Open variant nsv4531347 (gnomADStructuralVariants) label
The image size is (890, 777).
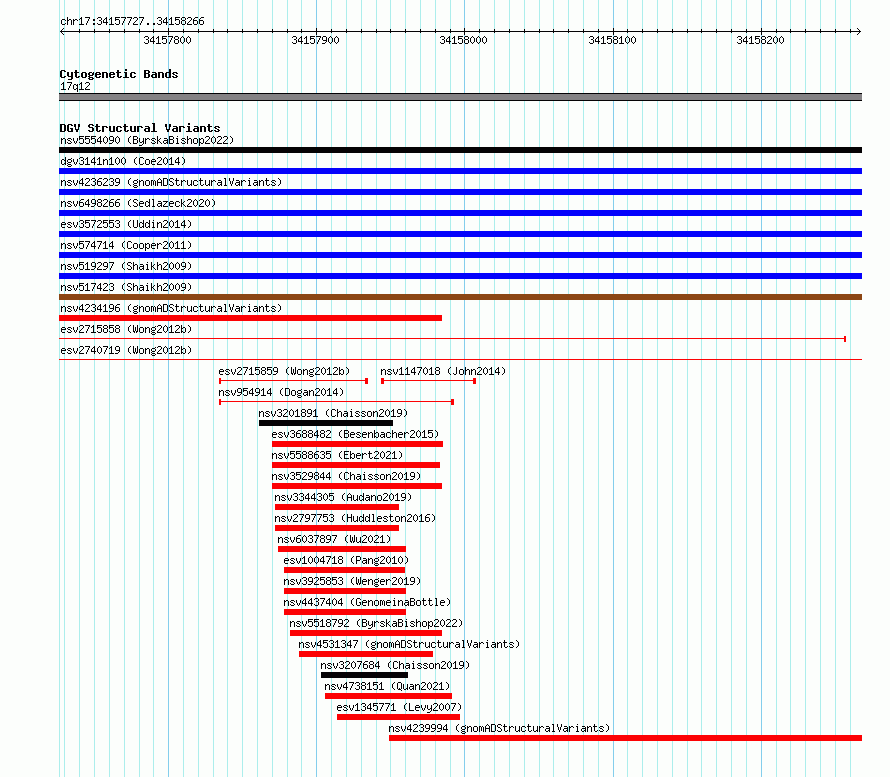click(x=409, y=644)
